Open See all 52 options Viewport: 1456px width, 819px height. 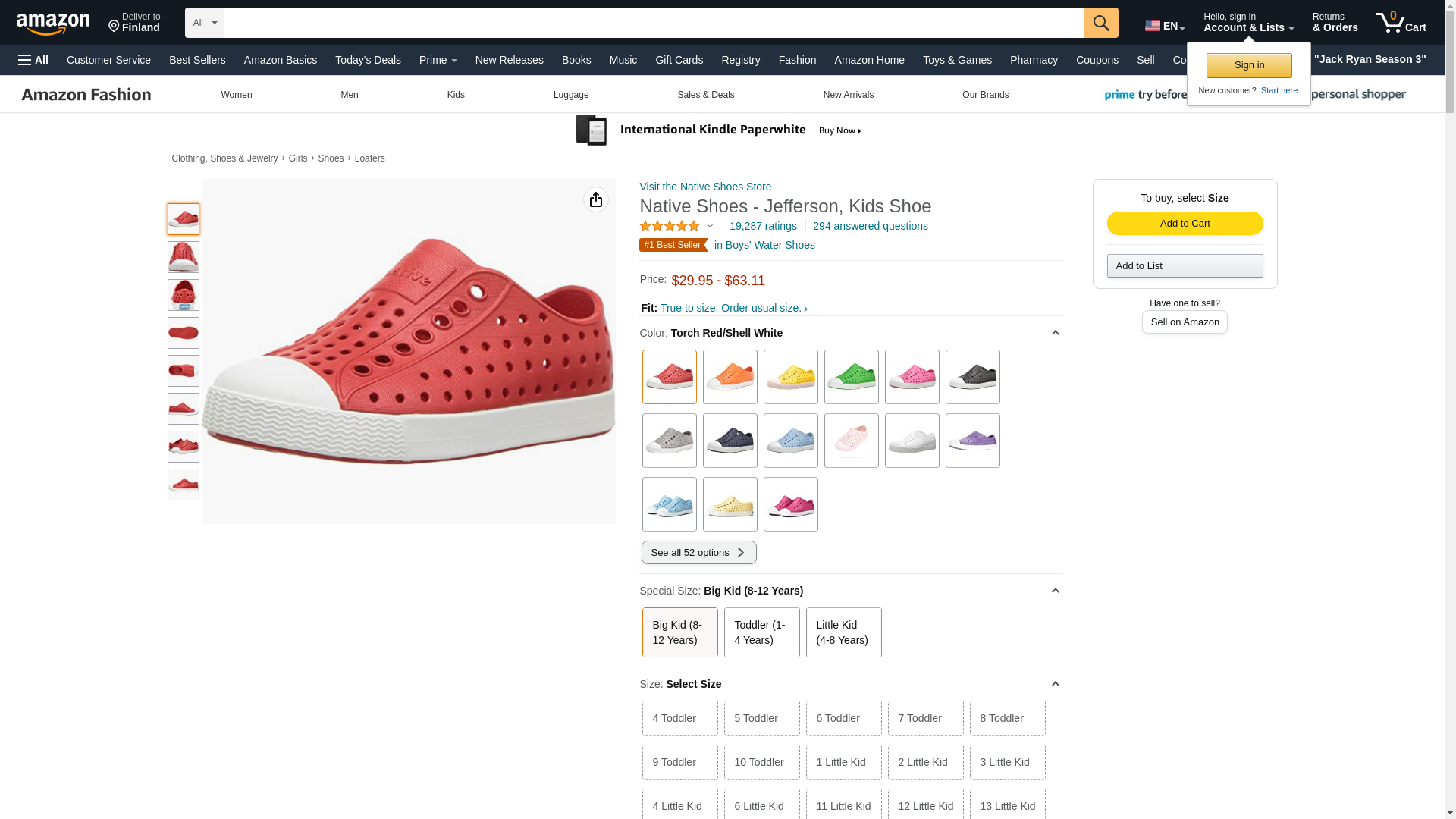tap(698, 552)
